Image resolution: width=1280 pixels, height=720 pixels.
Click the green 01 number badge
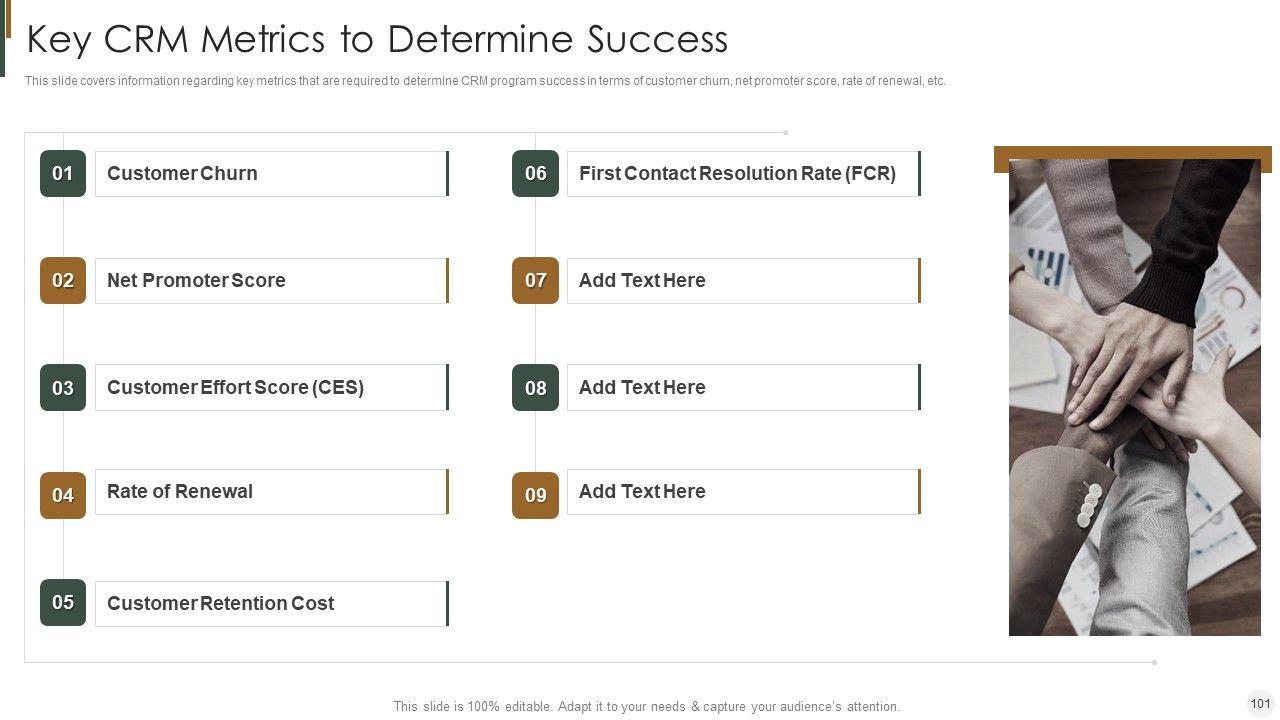click(x=63, y=174)
